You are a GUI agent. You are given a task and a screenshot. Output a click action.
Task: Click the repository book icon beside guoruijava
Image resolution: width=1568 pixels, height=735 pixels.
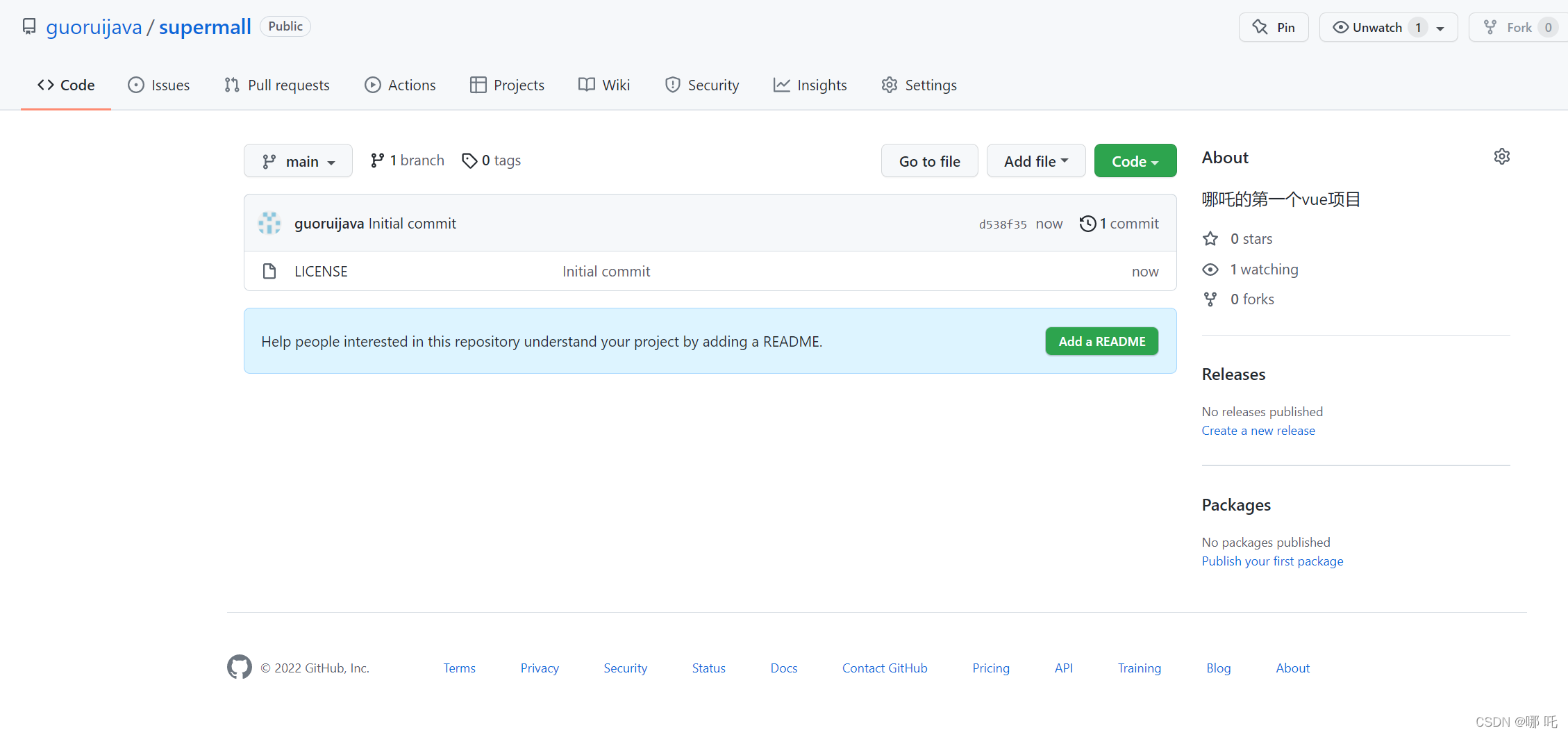(29, 26)
